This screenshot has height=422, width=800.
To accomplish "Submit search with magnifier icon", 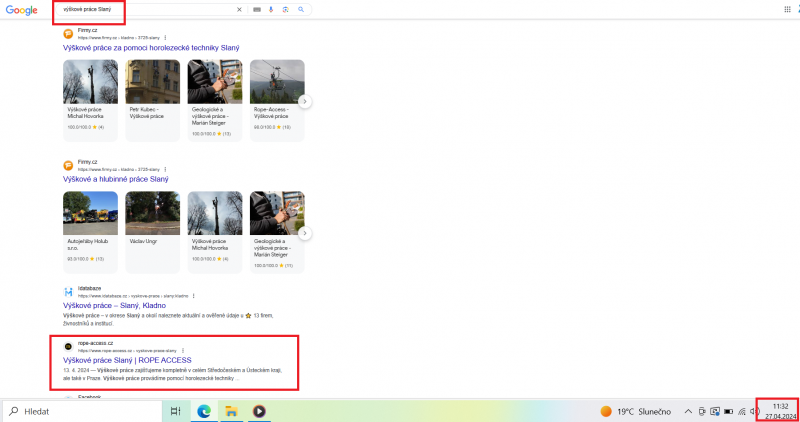I will coord(301,10).
